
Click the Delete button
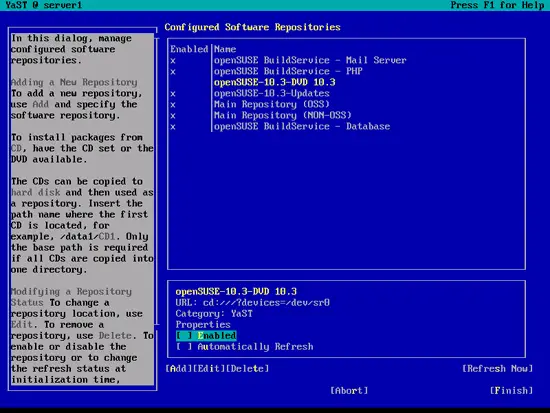click(247, 369)
